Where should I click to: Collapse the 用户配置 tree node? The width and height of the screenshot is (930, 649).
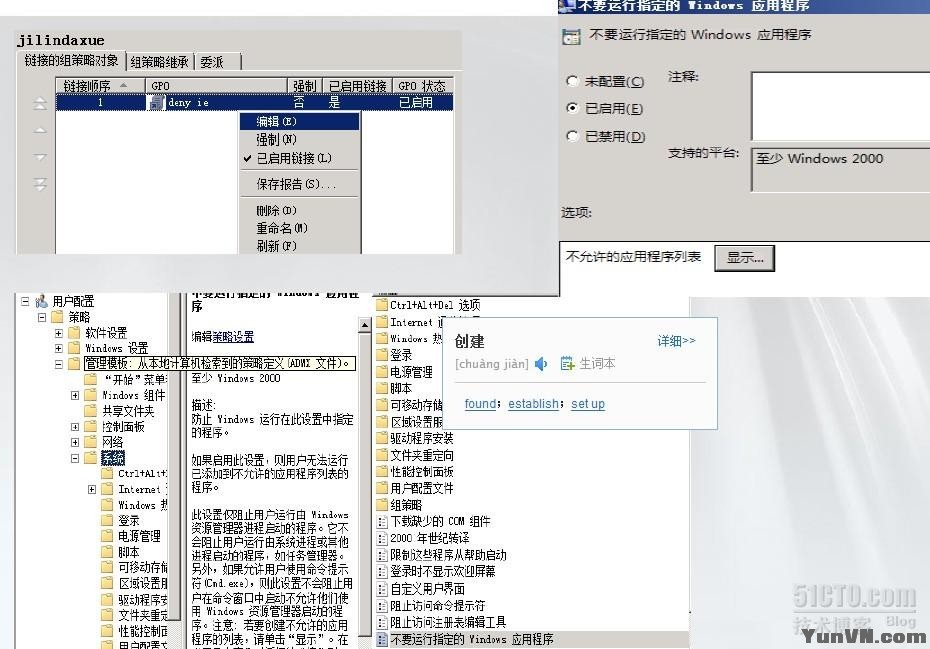click(26, 301)
